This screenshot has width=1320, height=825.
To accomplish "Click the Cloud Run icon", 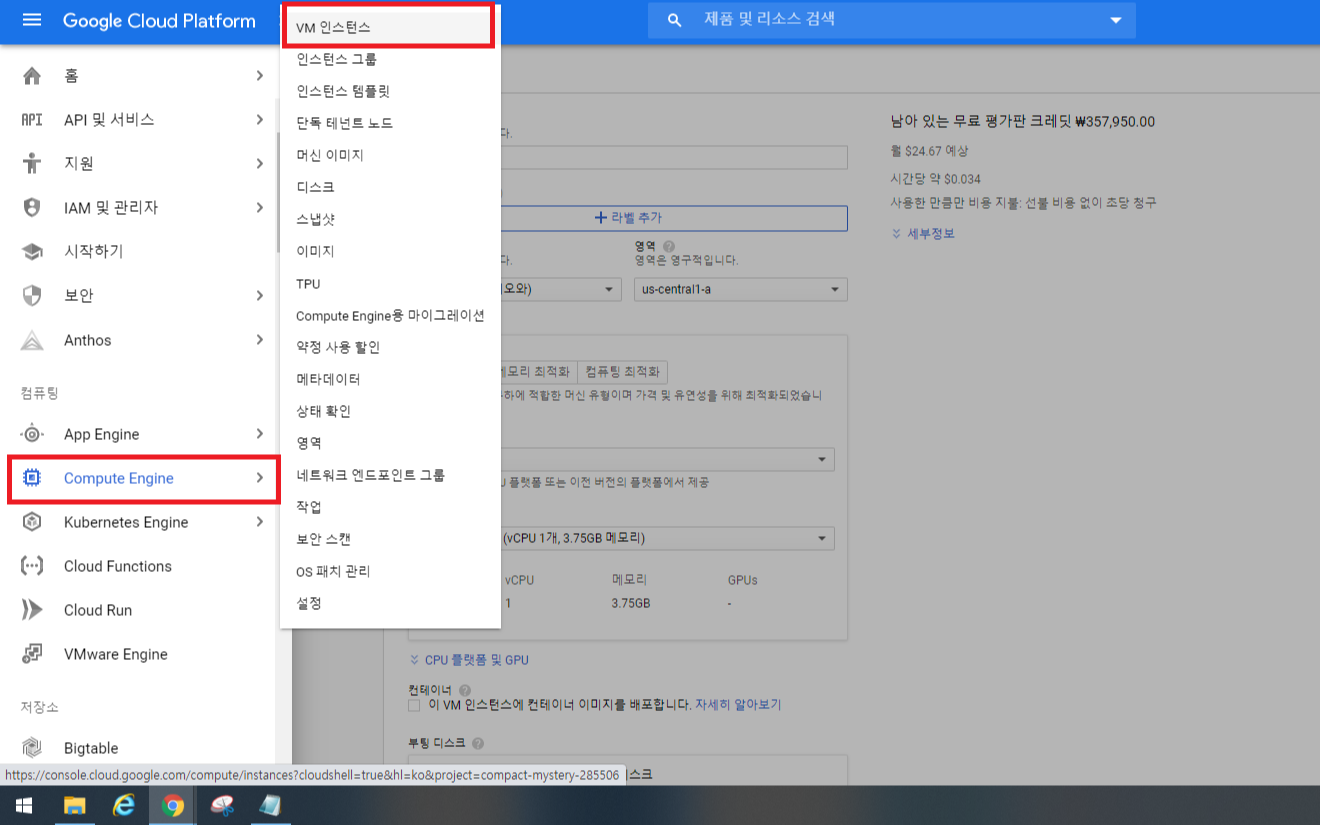I will pyautogui.click(x=32, y=610).
